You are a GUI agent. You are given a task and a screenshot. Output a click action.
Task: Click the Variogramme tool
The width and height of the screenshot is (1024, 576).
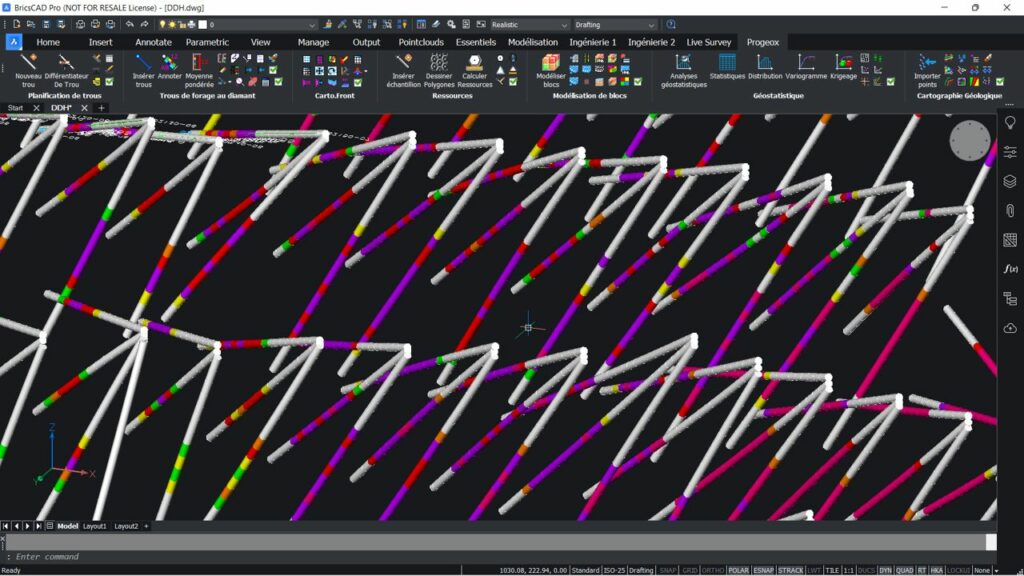coord(806,67)
